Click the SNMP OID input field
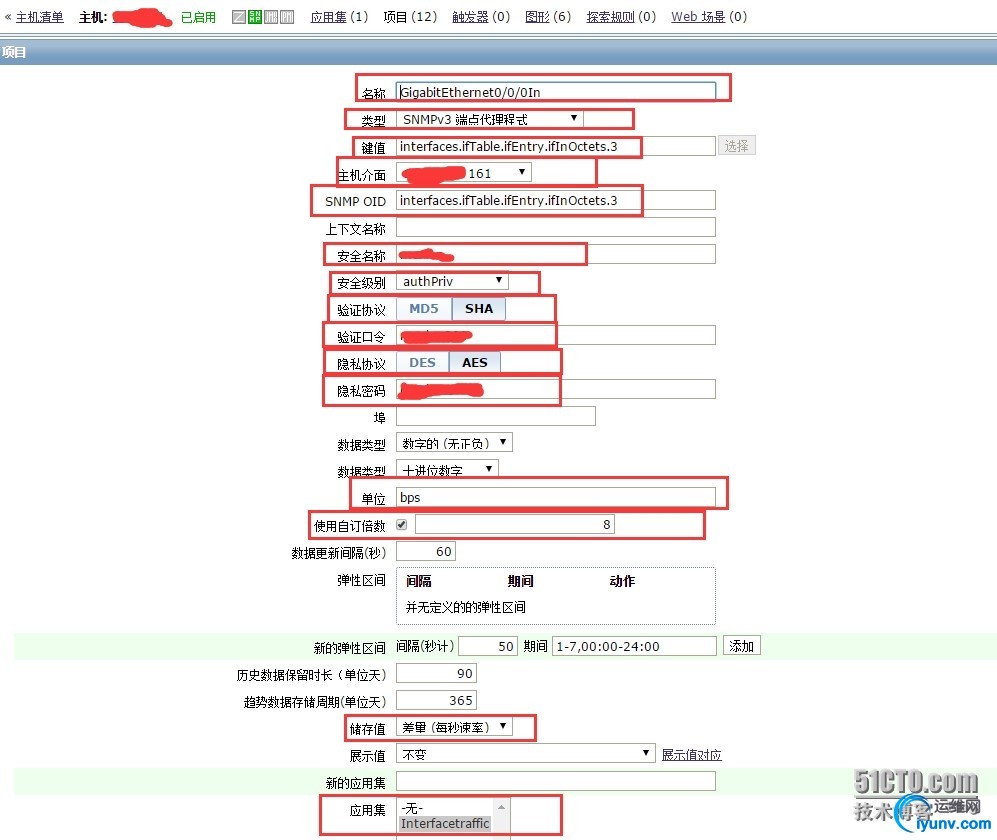The height and width of the screenshot is (840, 997). pos(556,200)
